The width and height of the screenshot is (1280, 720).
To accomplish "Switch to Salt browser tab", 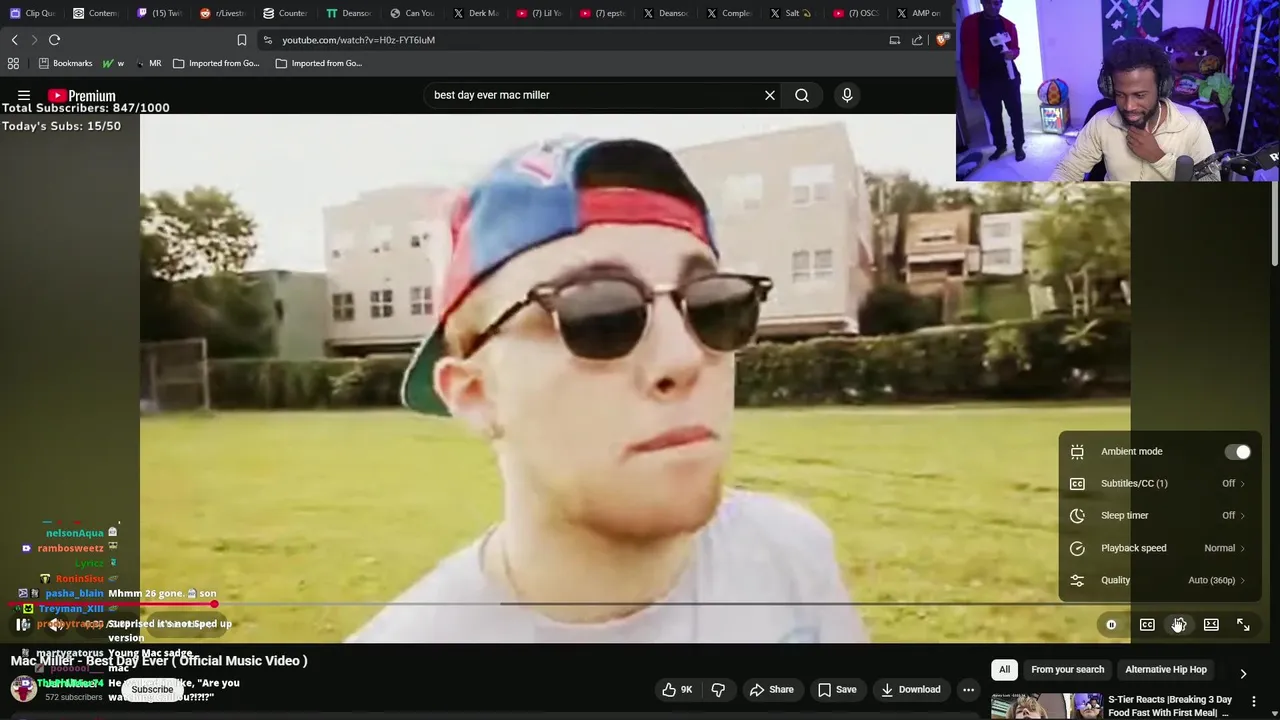I will tap(793, 13).
